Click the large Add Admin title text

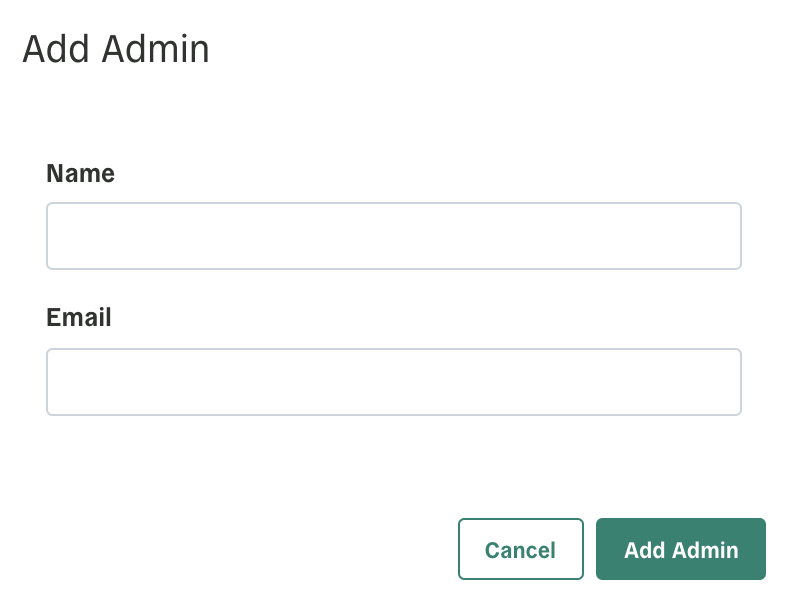[x=116, y=49]
